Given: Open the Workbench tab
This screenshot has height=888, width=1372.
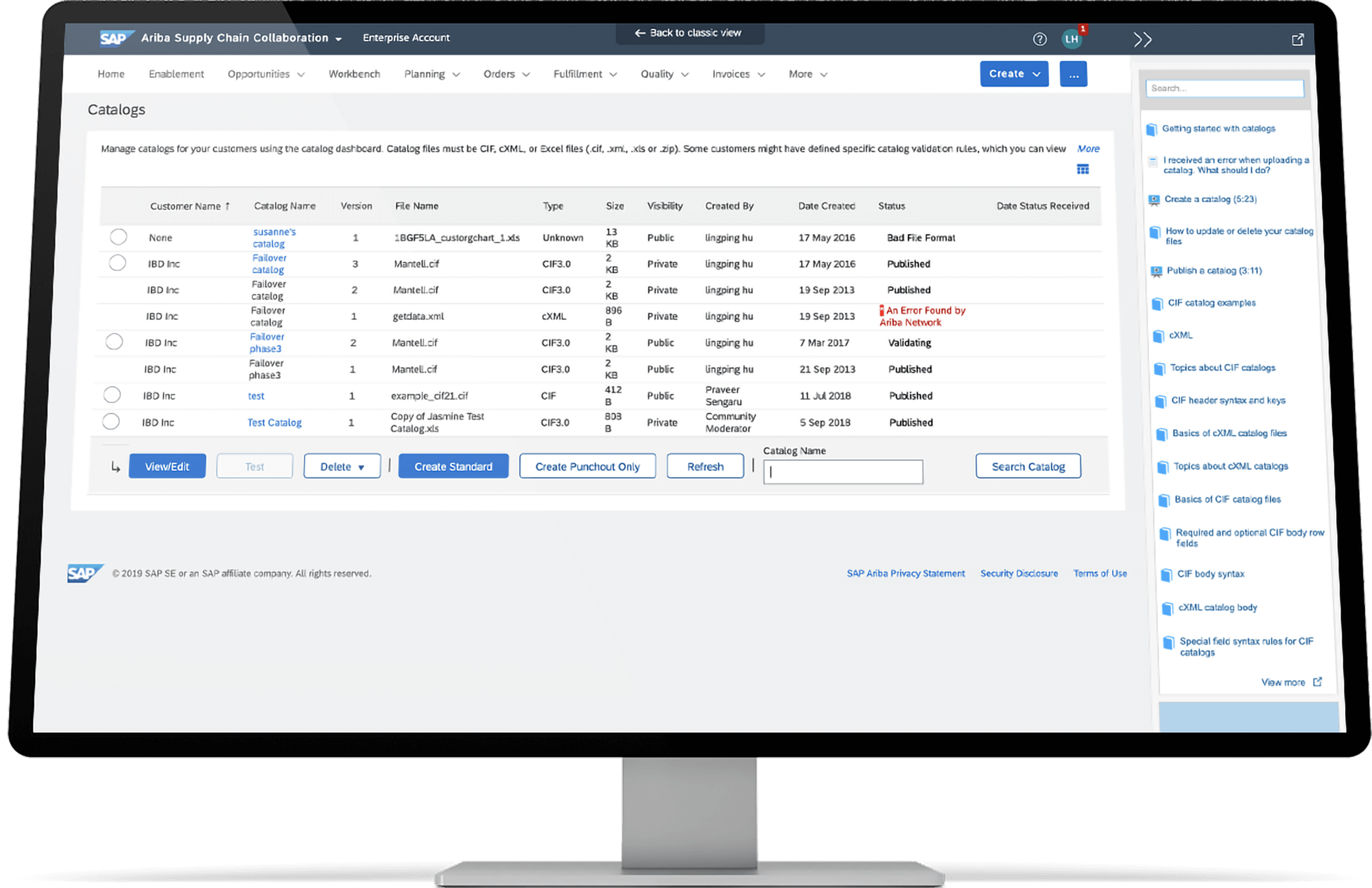Looking at the screenshot, I should click(x=354, y=74).
